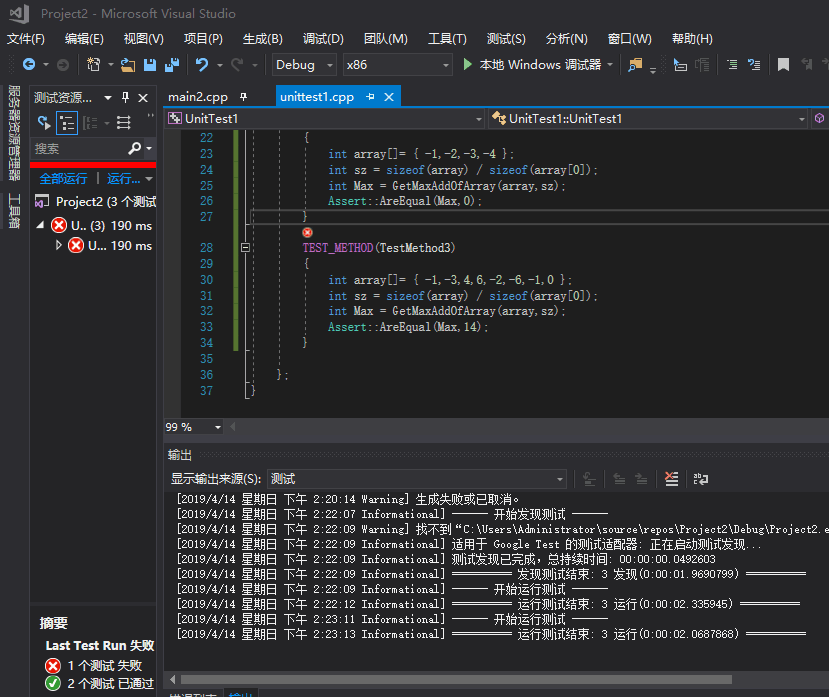Toggle auto-hide pin of test explorer
The width and height of the screenshot is (829, 697).
[x=125, y=97]
